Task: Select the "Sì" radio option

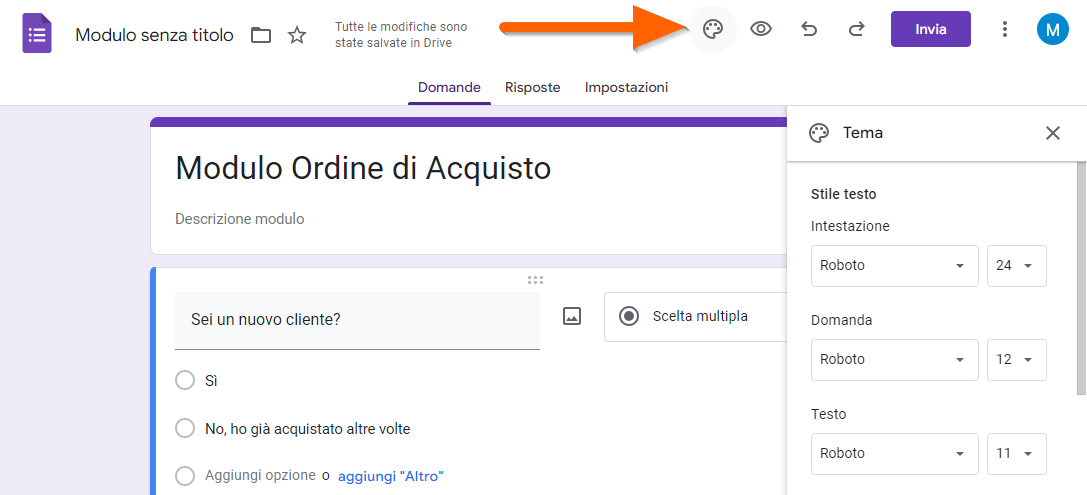Action: [x=185, y=381]
